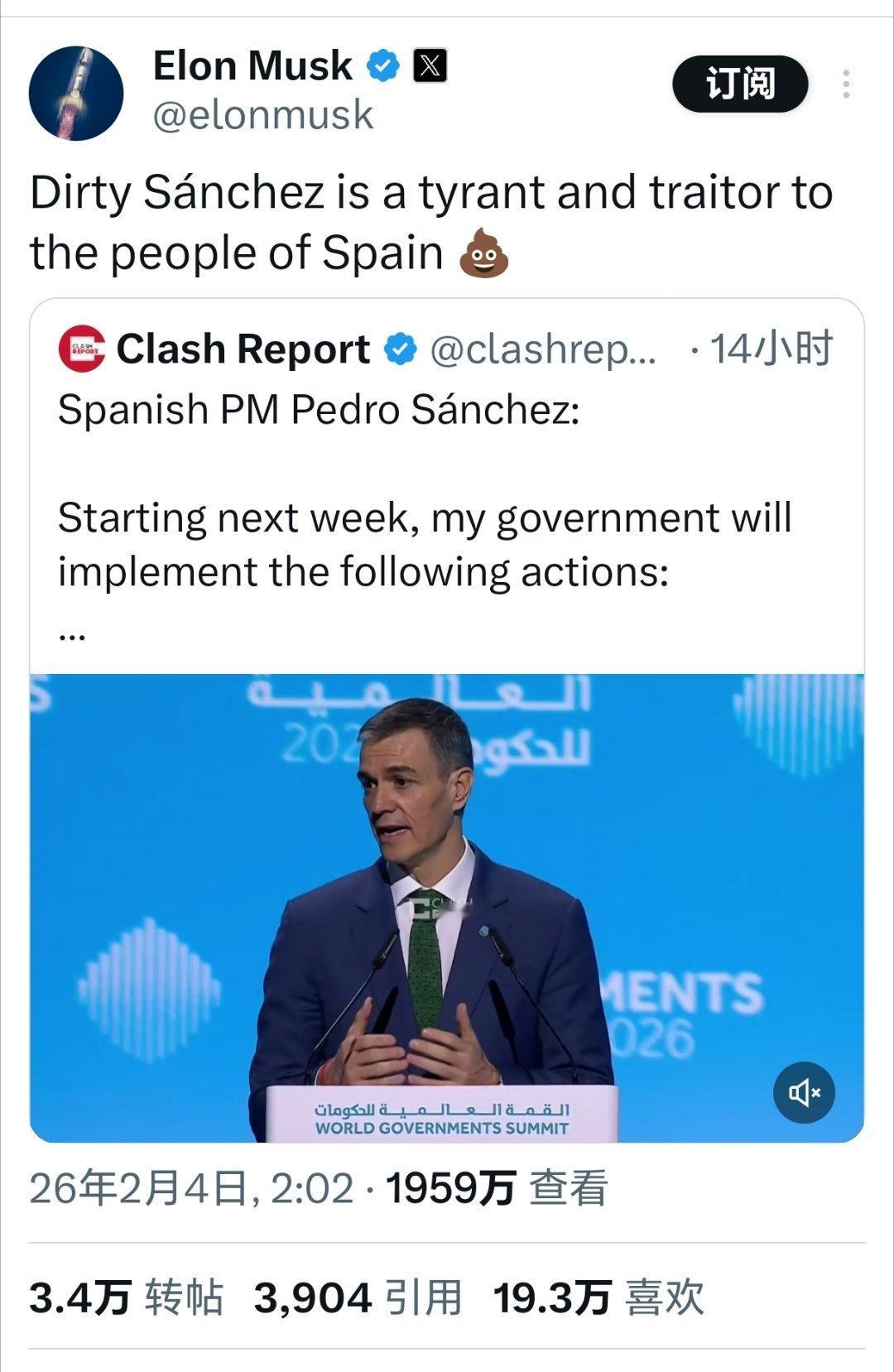The height and width of the screenshot is (1372, 894).
Task: Click the X affiliation badge next to Elon Musk
Action: tap(430, 65)
